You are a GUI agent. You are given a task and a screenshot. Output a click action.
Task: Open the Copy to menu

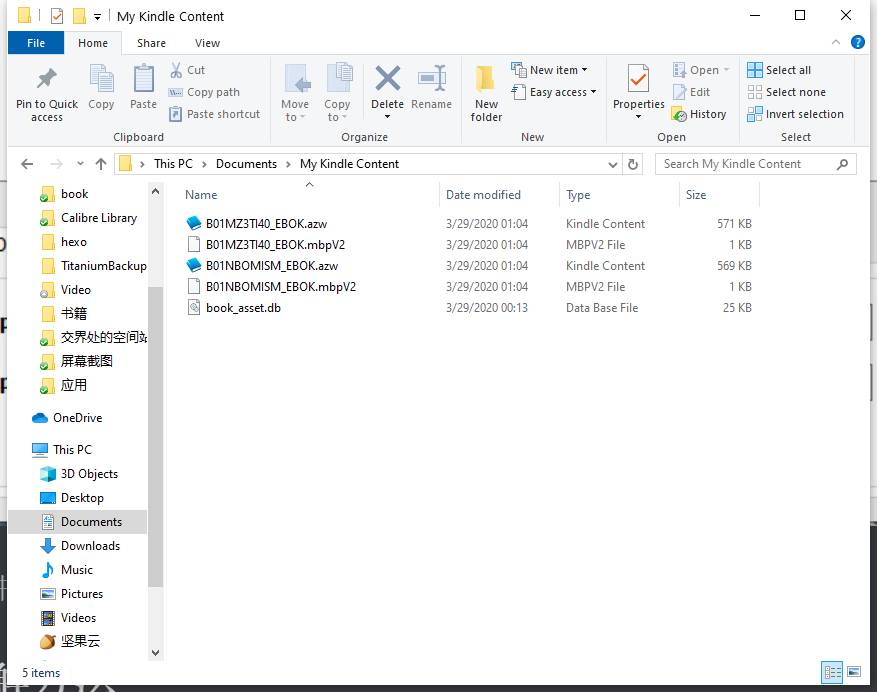pos(337,93)
